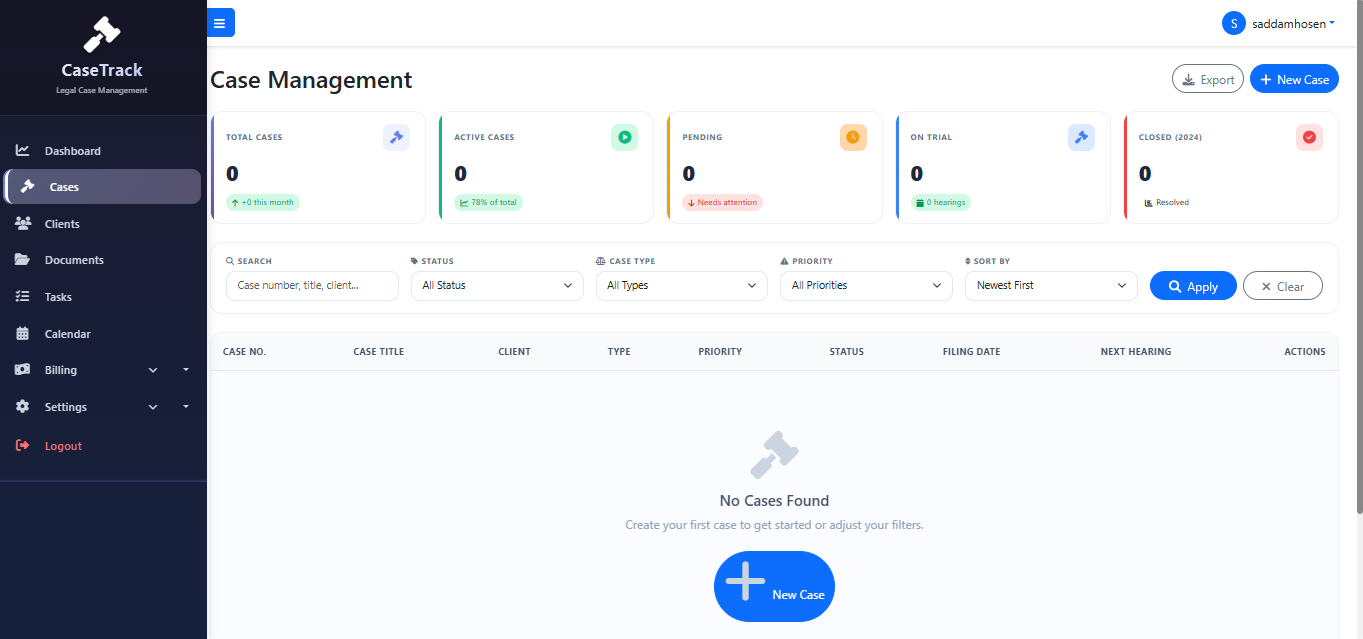This screenshot has width=1363, height=639.
Task: Click the TYPE column header
Action: pos(619,352)
